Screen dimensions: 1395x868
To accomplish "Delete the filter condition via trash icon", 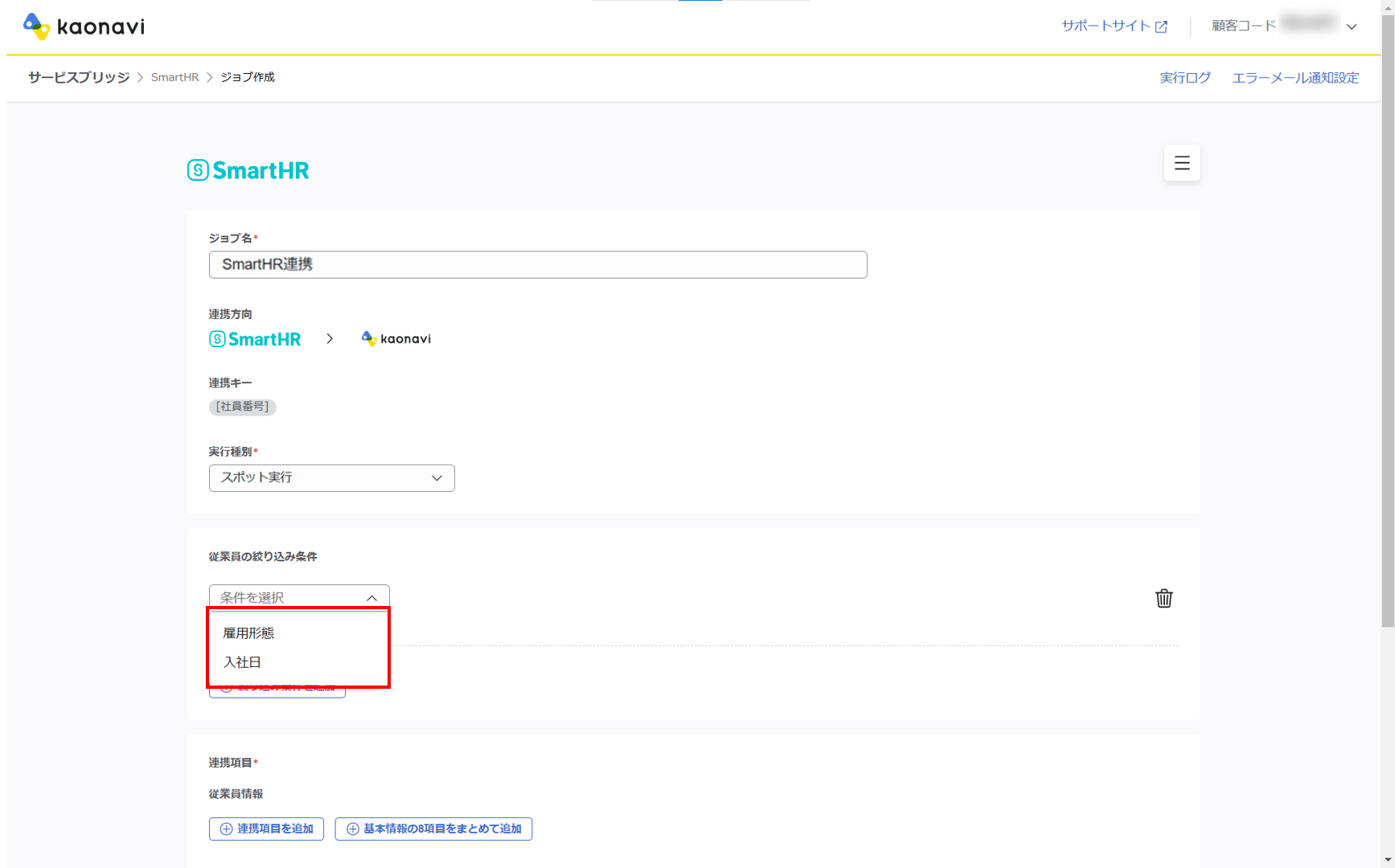I will tap(1163, 598).
